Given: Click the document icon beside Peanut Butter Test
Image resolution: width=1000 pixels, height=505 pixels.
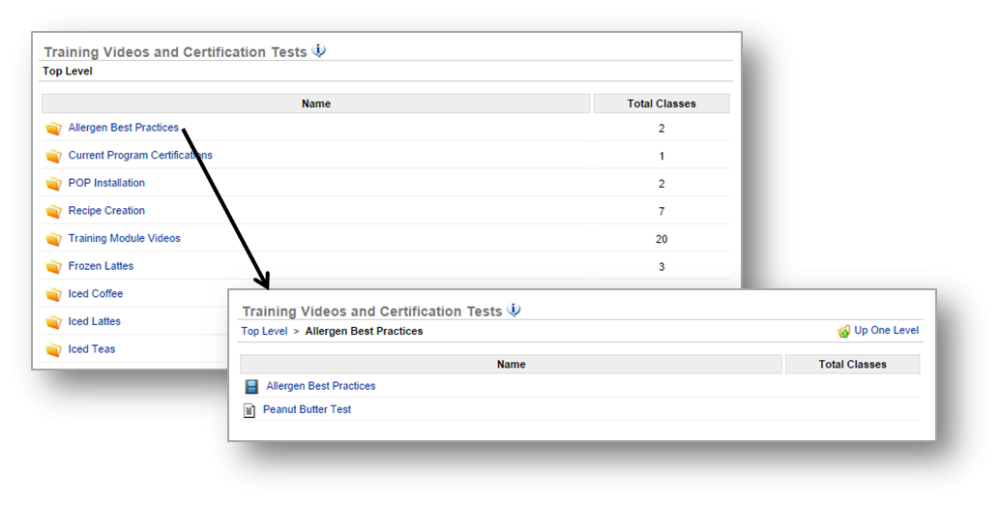Looking at the screenshot, I should (250, 410).
